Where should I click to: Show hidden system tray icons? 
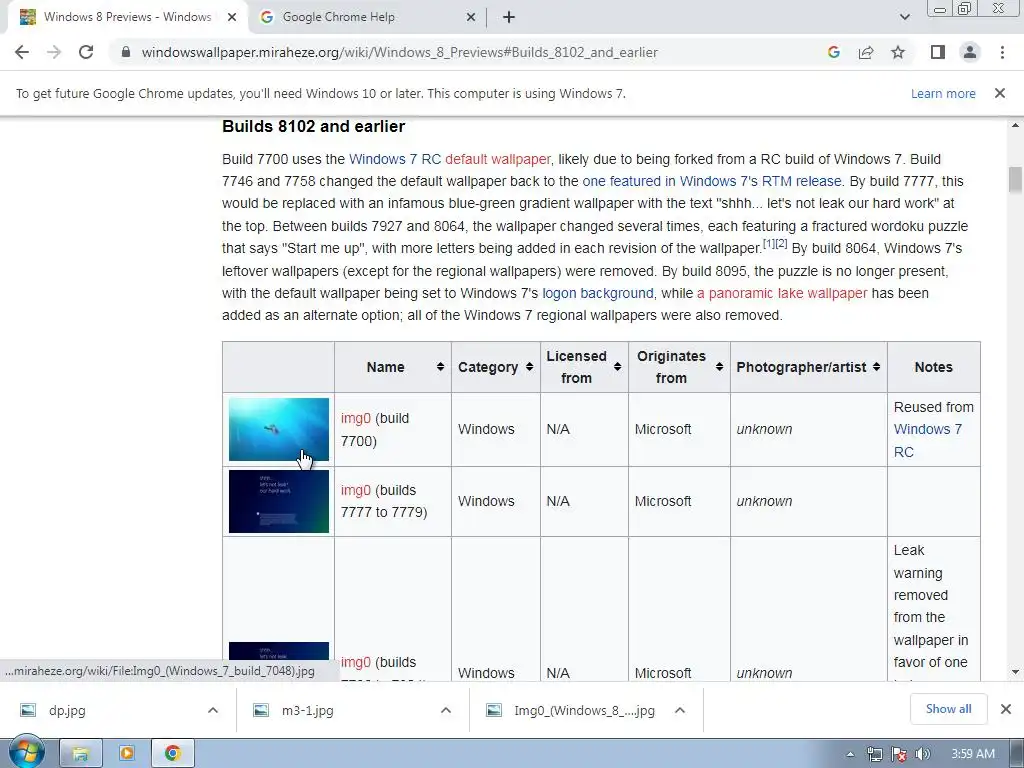point(850,754)
